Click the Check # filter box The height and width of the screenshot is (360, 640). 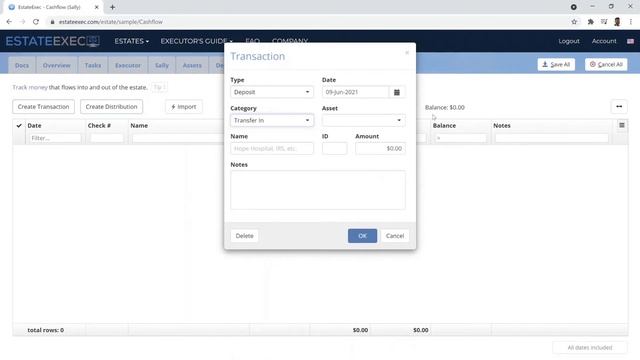click(107, 138)
